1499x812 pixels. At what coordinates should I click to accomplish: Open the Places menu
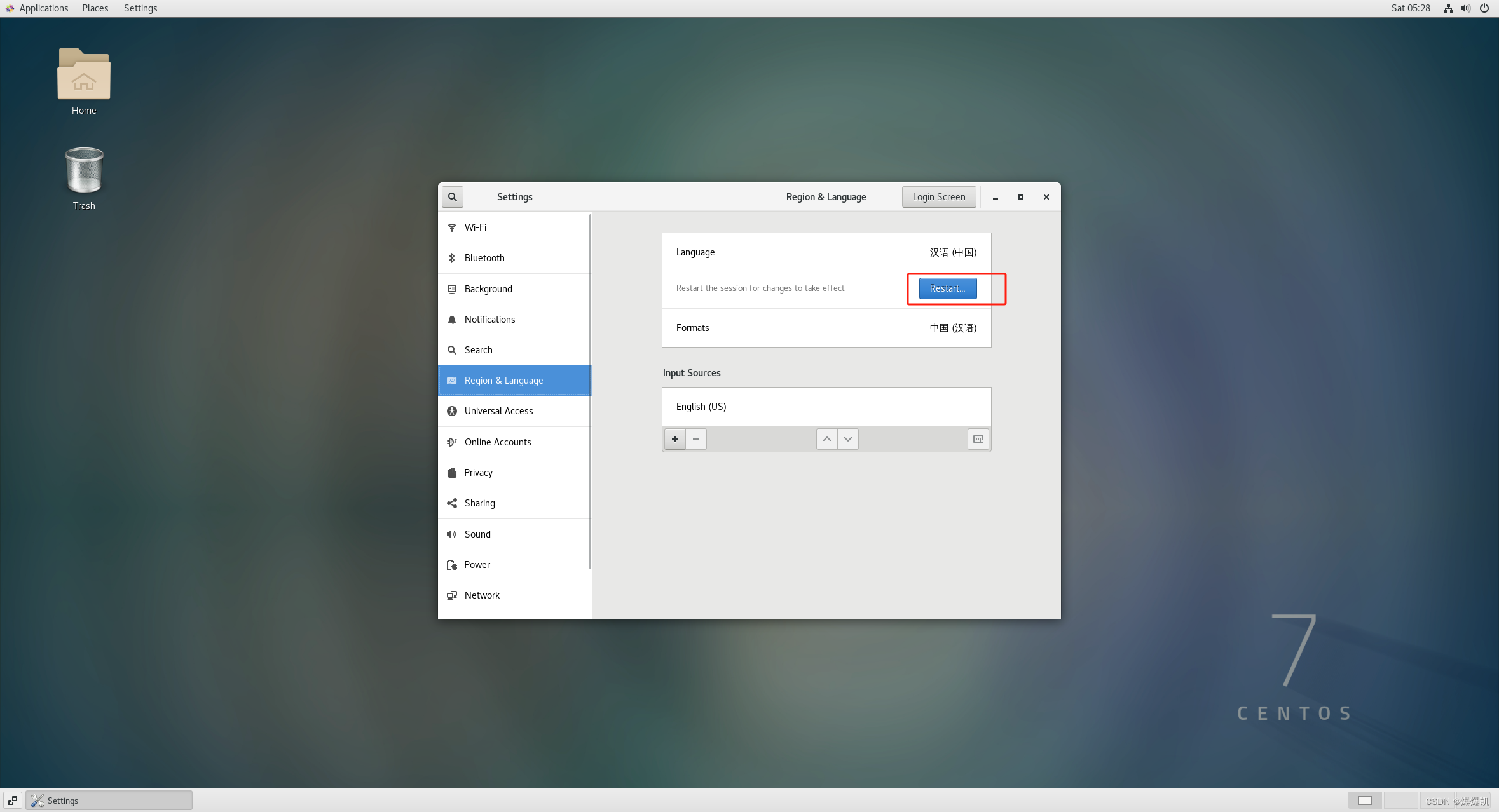click(95, 8)
